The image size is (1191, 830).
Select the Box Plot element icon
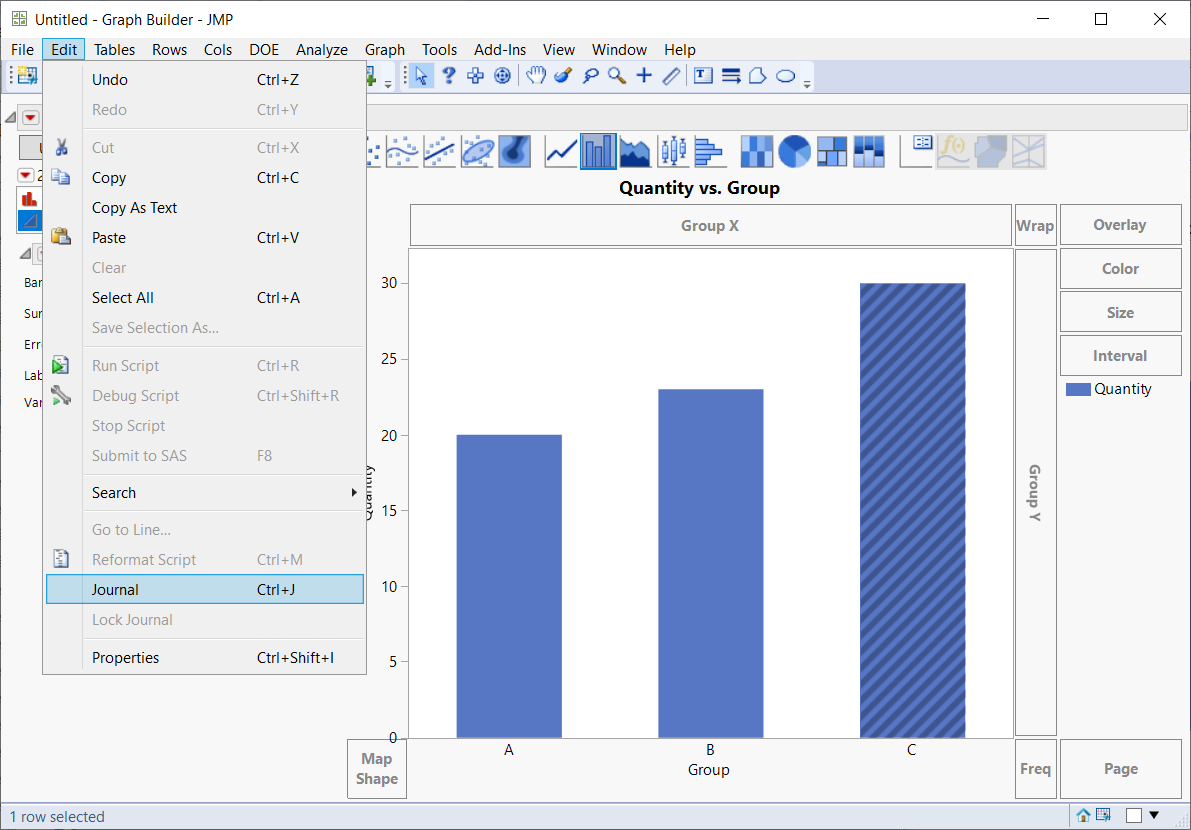(672, 151)
